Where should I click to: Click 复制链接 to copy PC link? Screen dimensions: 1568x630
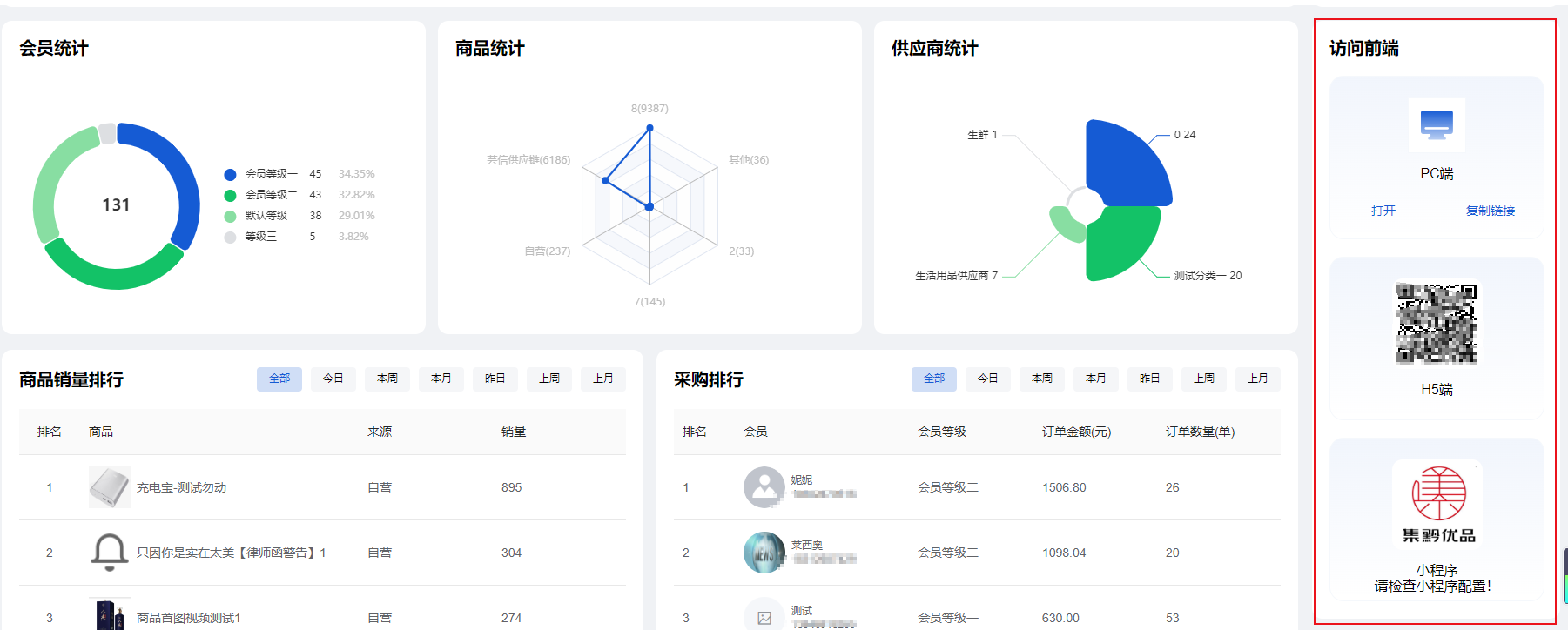click(x=1491, y=211)
